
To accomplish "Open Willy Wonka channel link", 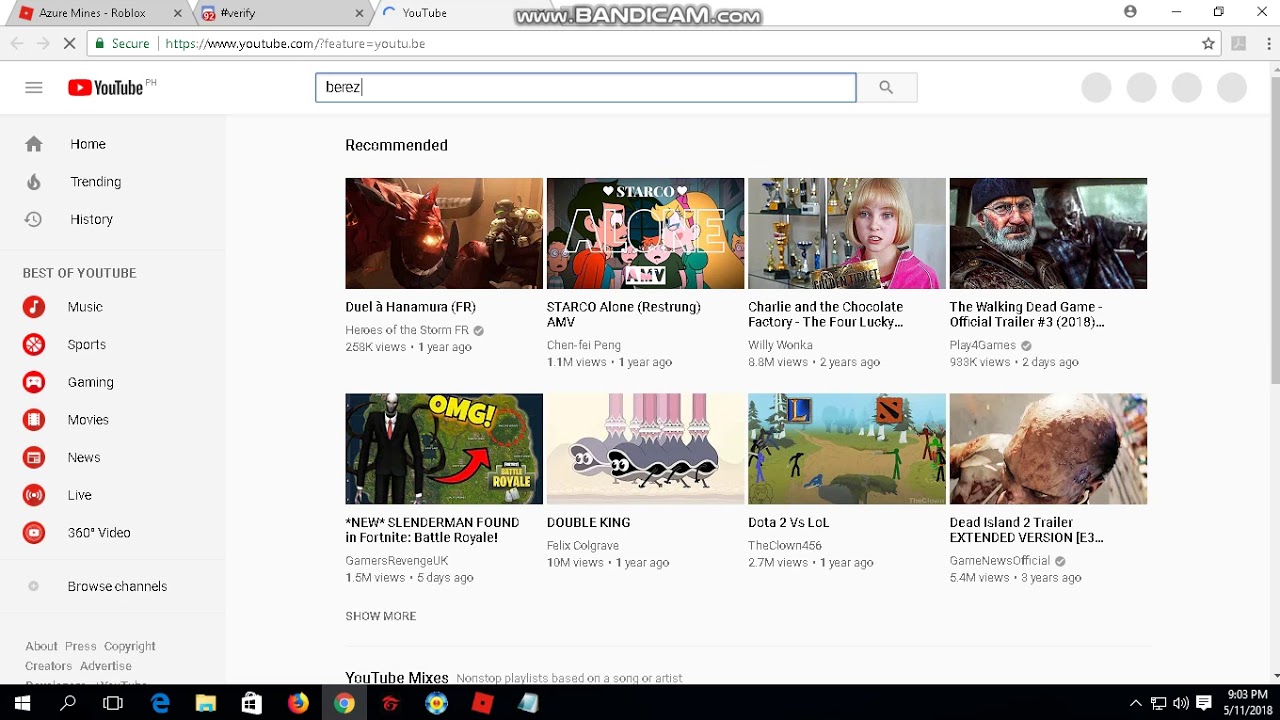I will click(780, 345).
